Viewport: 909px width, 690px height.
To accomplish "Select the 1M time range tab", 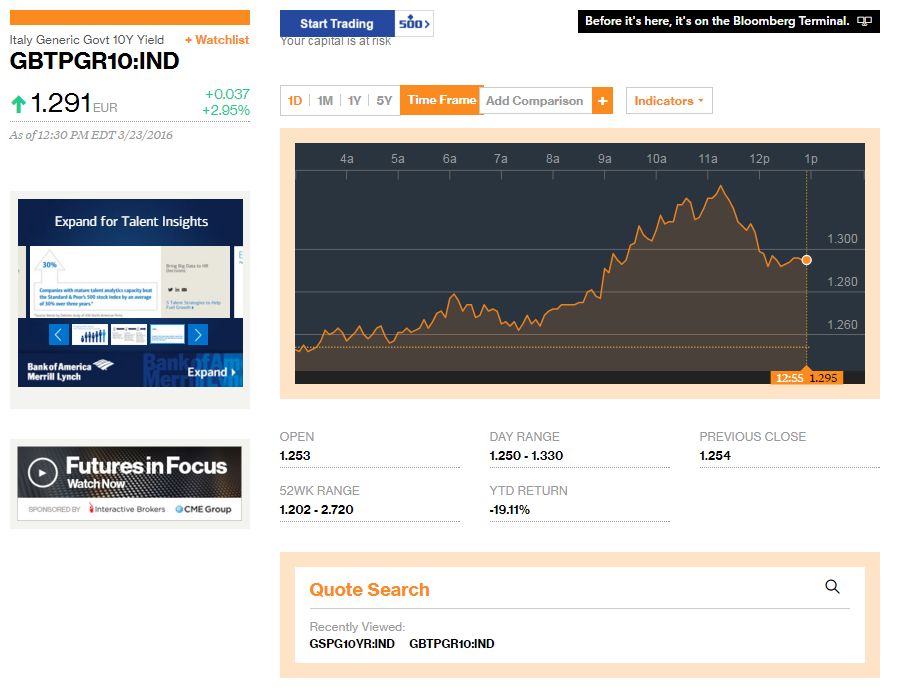I will 325,101.
